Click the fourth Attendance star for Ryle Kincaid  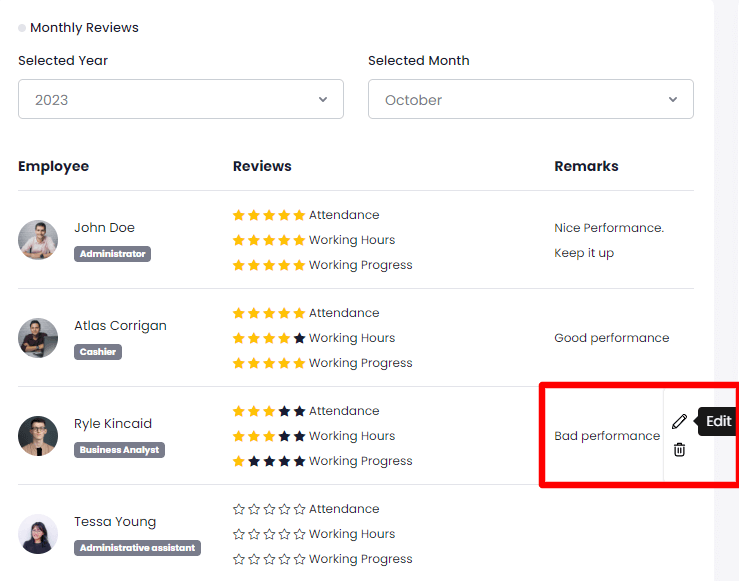click(x=284, y=411)
